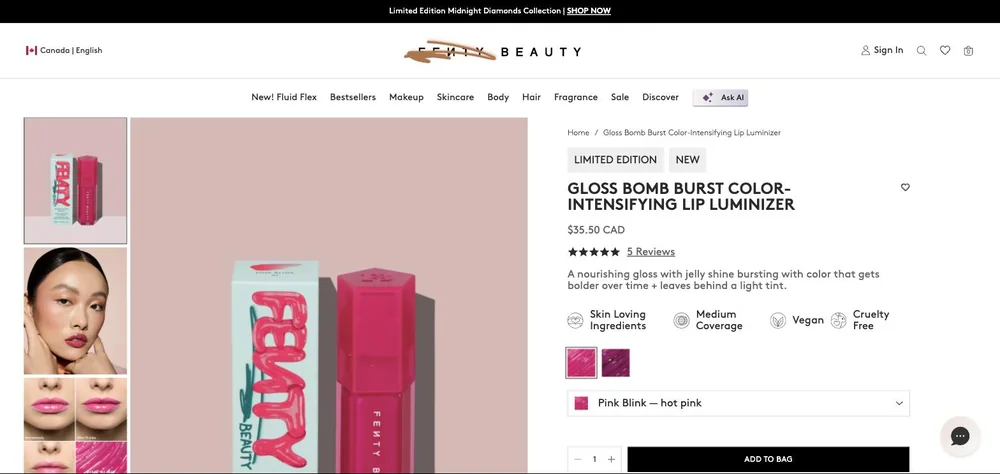Viewport: 1000px width, 474px height.
Task: Click the Skin Loving Ingredients icon
Action: (575, 320)
